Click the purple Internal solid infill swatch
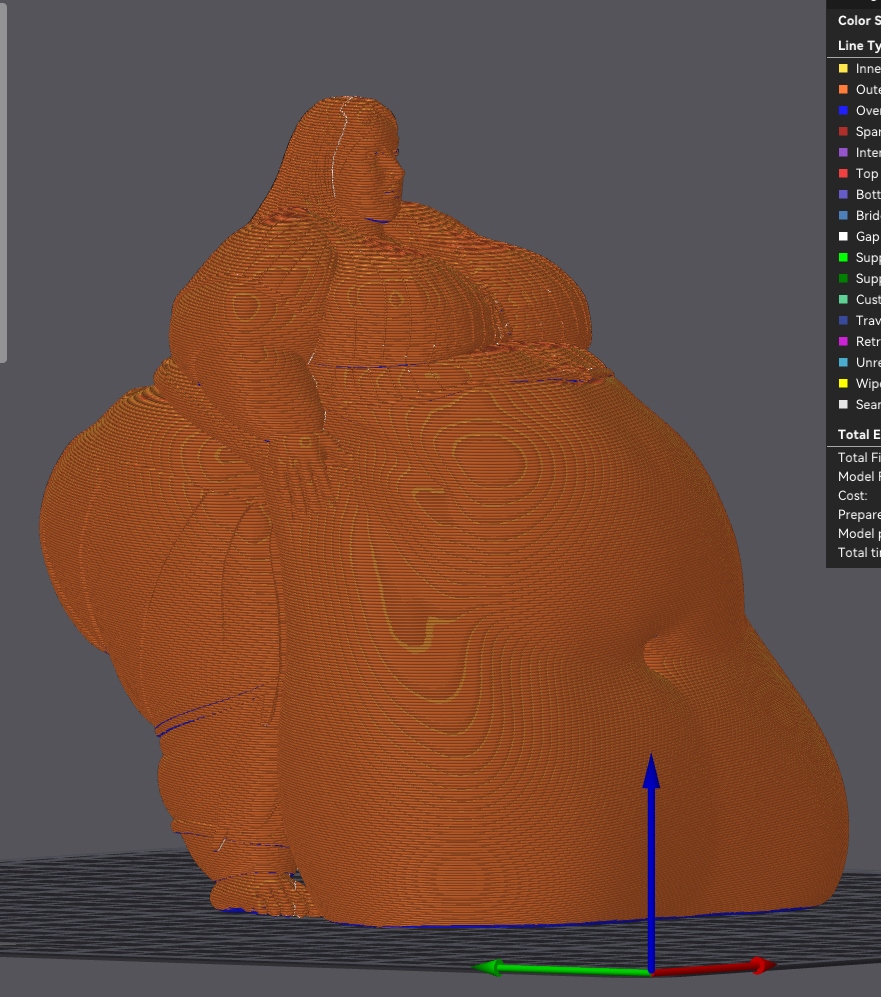 (843, 153)
